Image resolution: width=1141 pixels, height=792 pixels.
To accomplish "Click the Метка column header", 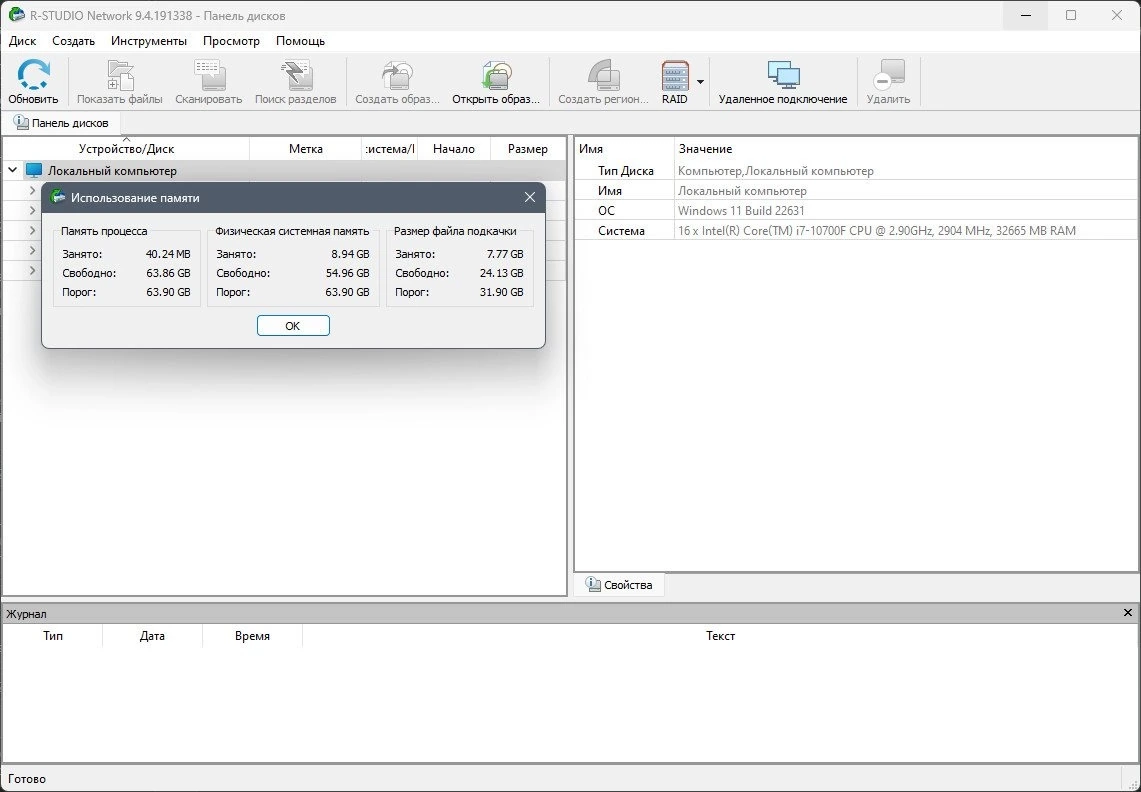I will click(306, 148).
